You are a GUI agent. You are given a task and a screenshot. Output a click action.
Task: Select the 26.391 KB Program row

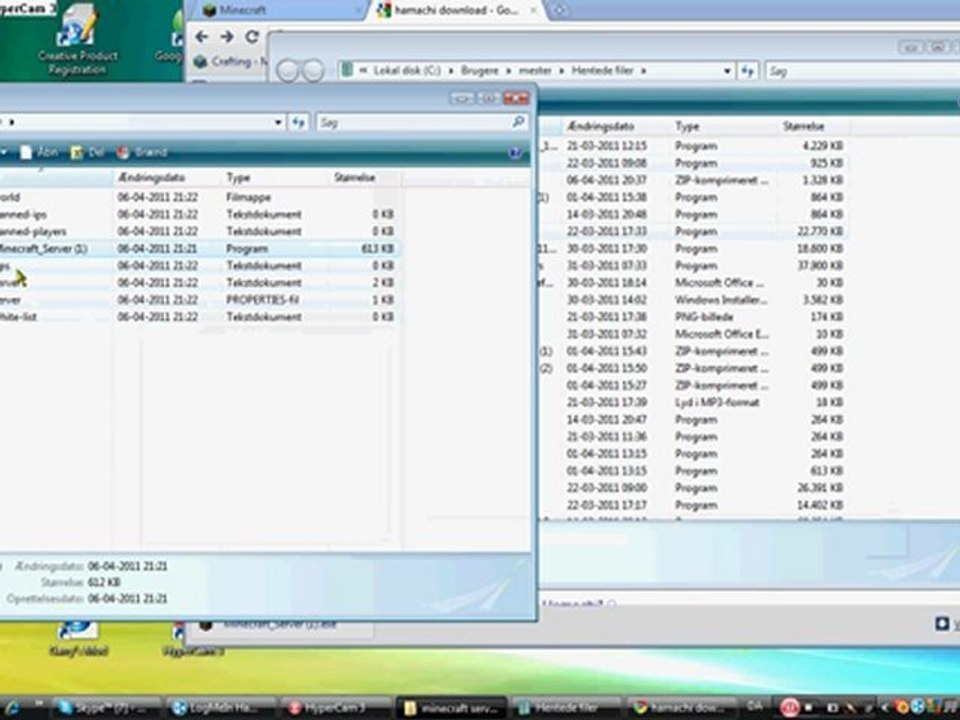click(x=692, y=488)
